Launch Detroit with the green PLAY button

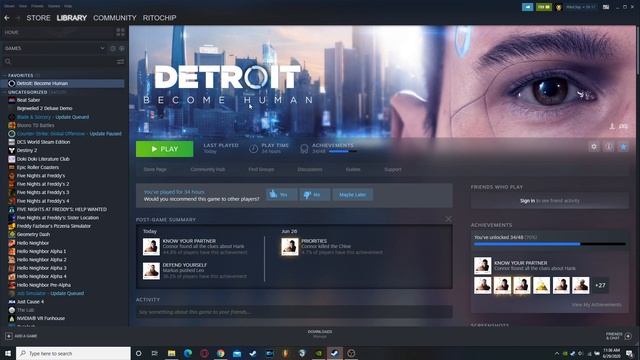pos(164,149)
